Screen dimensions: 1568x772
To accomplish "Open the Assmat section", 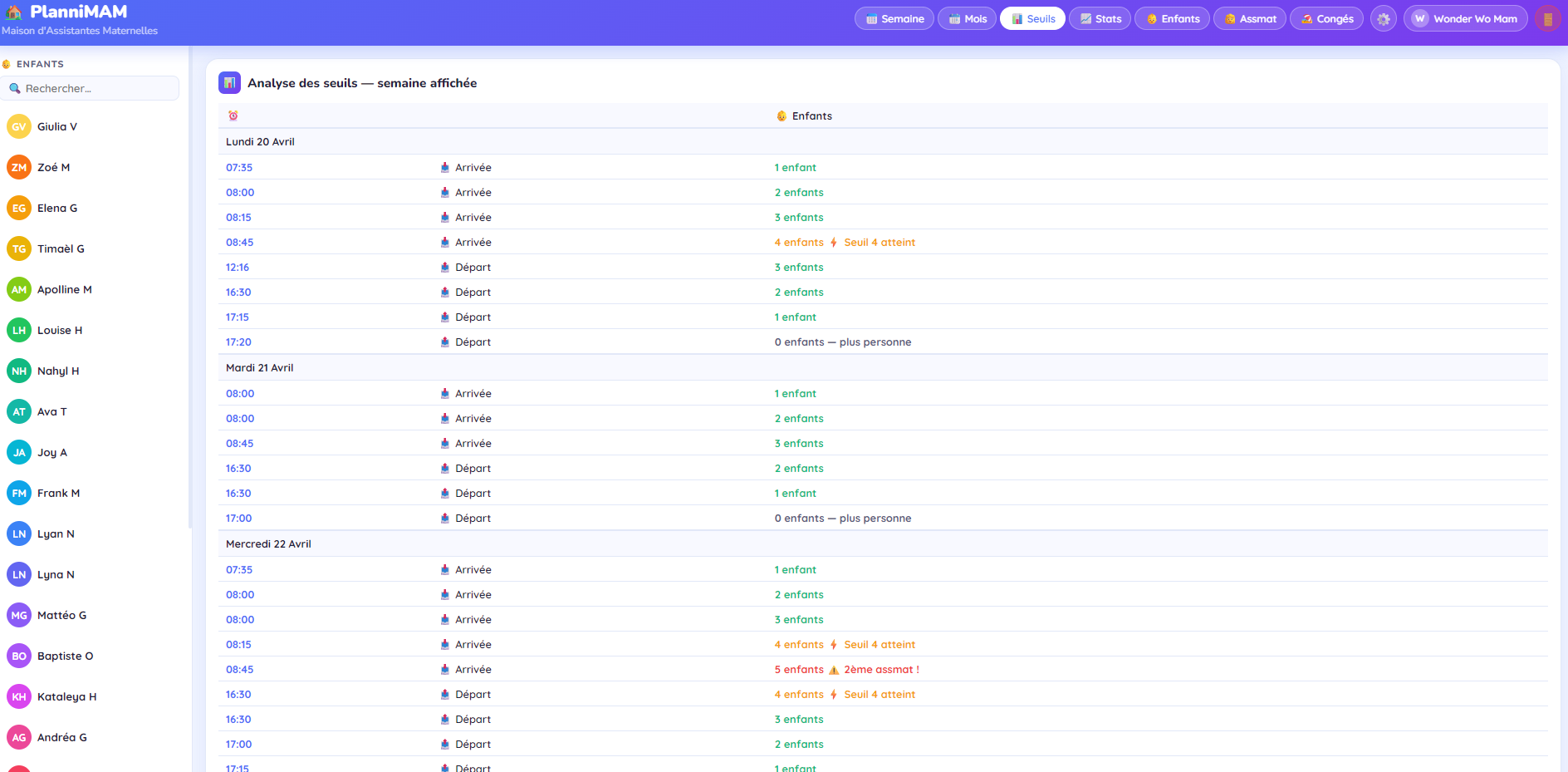I will pos(1249,18).
